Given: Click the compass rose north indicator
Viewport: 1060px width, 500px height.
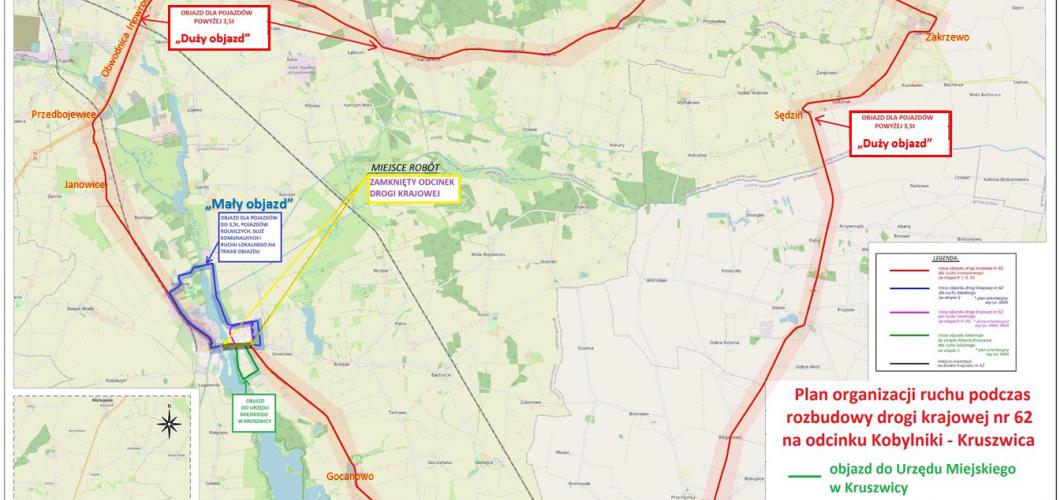Looking at the screenshot, I should [x=169, y=424].
